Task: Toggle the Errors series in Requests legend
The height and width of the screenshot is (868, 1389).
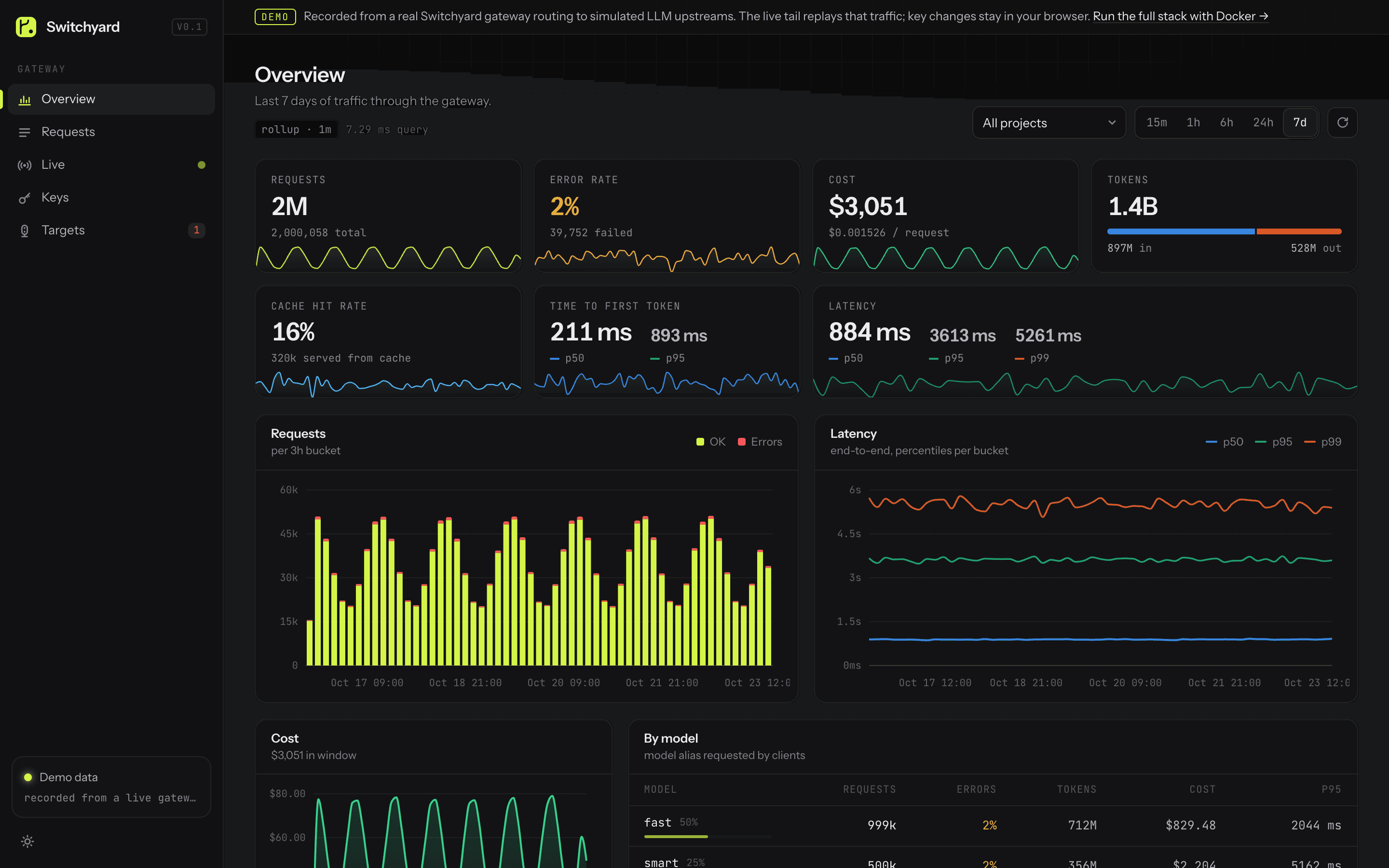Action: [x=759, y=441]
